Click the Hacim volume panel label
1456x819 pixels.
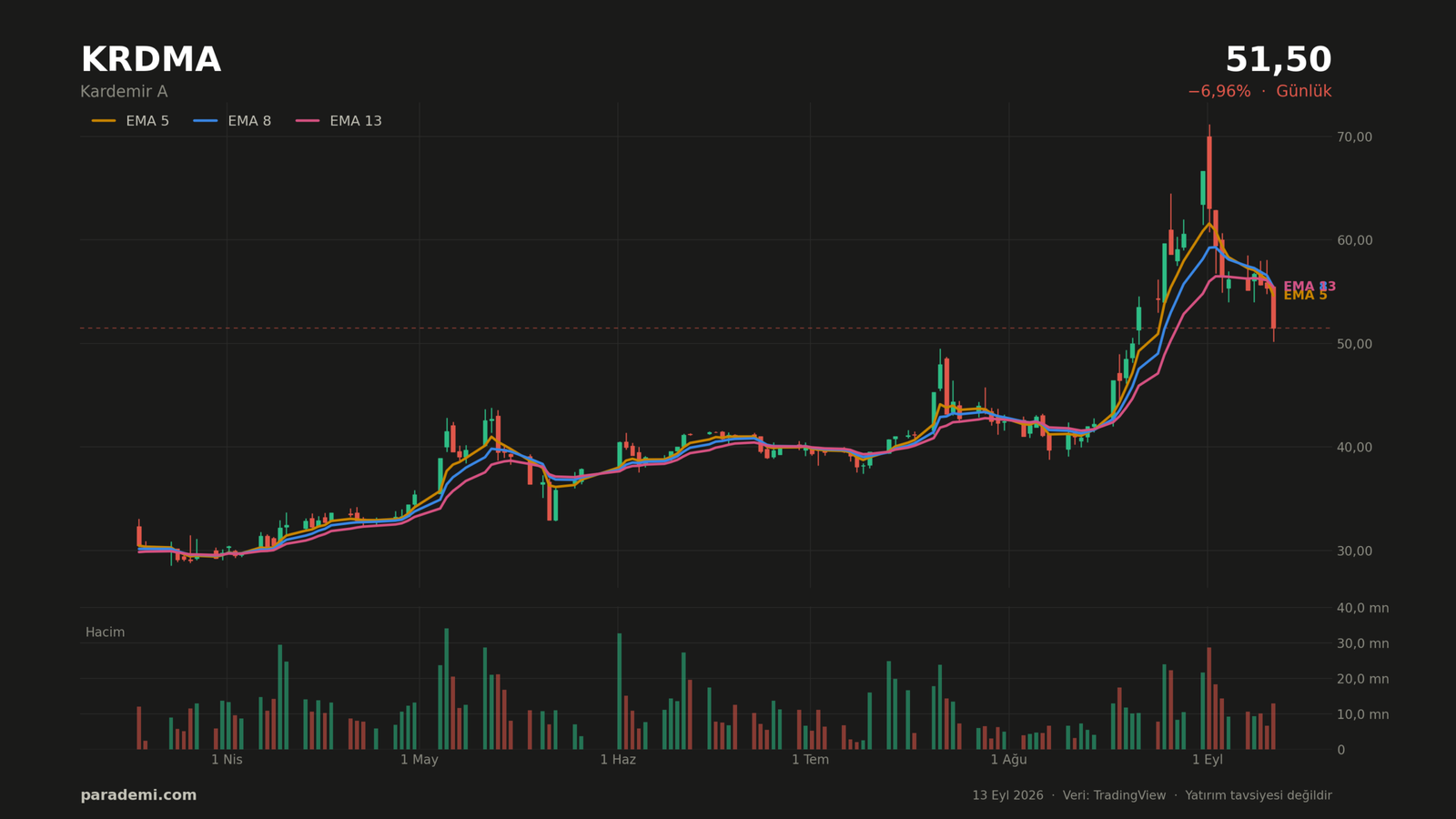coord(105,632)
